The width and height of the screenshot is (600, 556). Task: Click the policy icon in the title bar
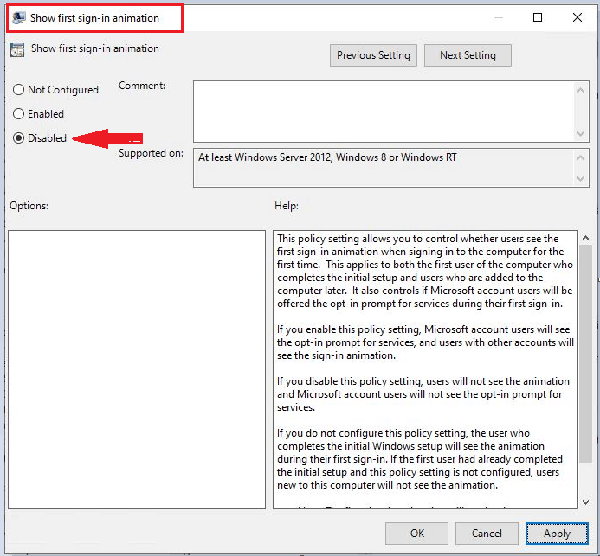(x=18, y=17)
